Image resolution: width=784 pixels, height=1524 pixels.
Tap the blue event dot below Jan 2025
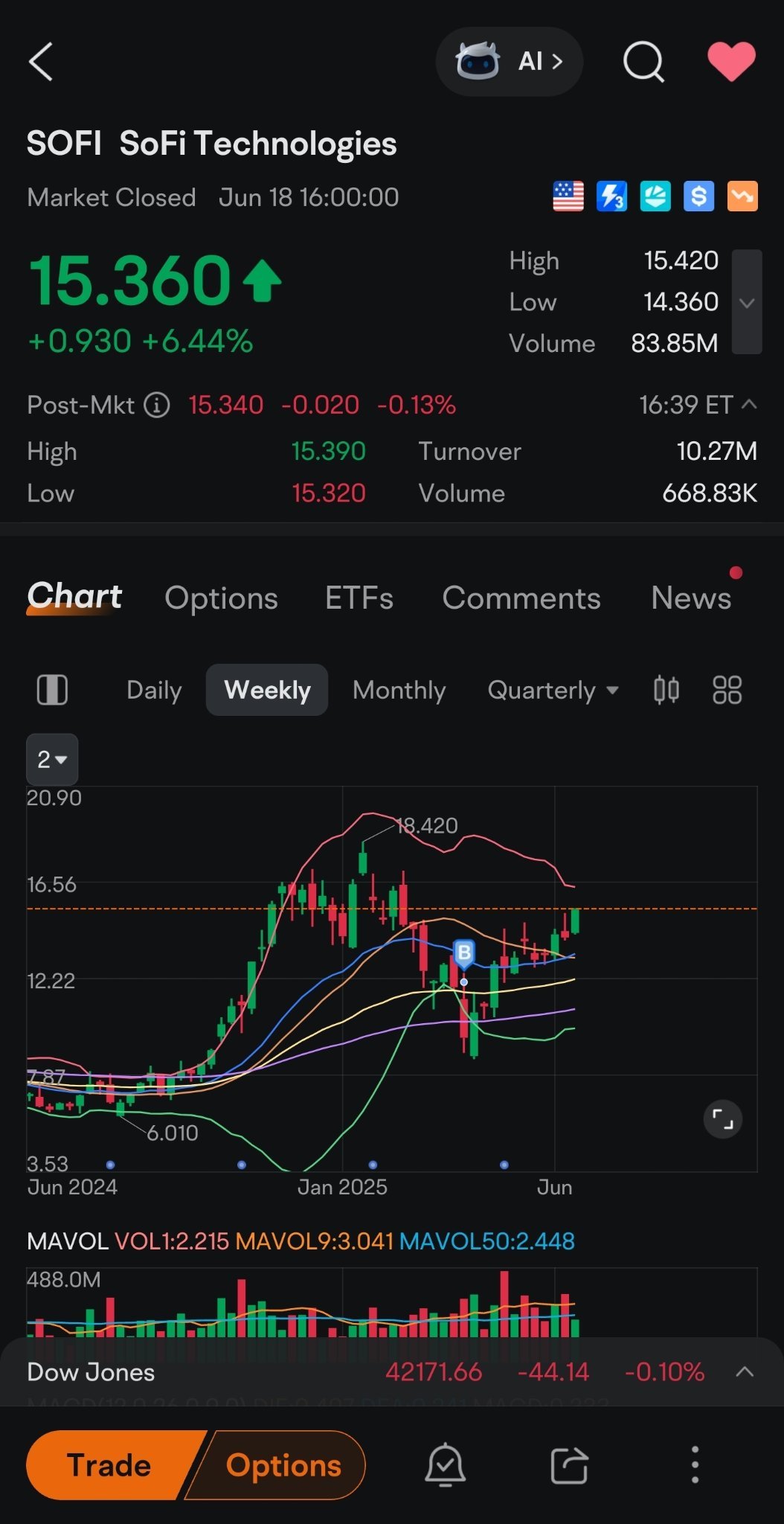click(373, 1165)
